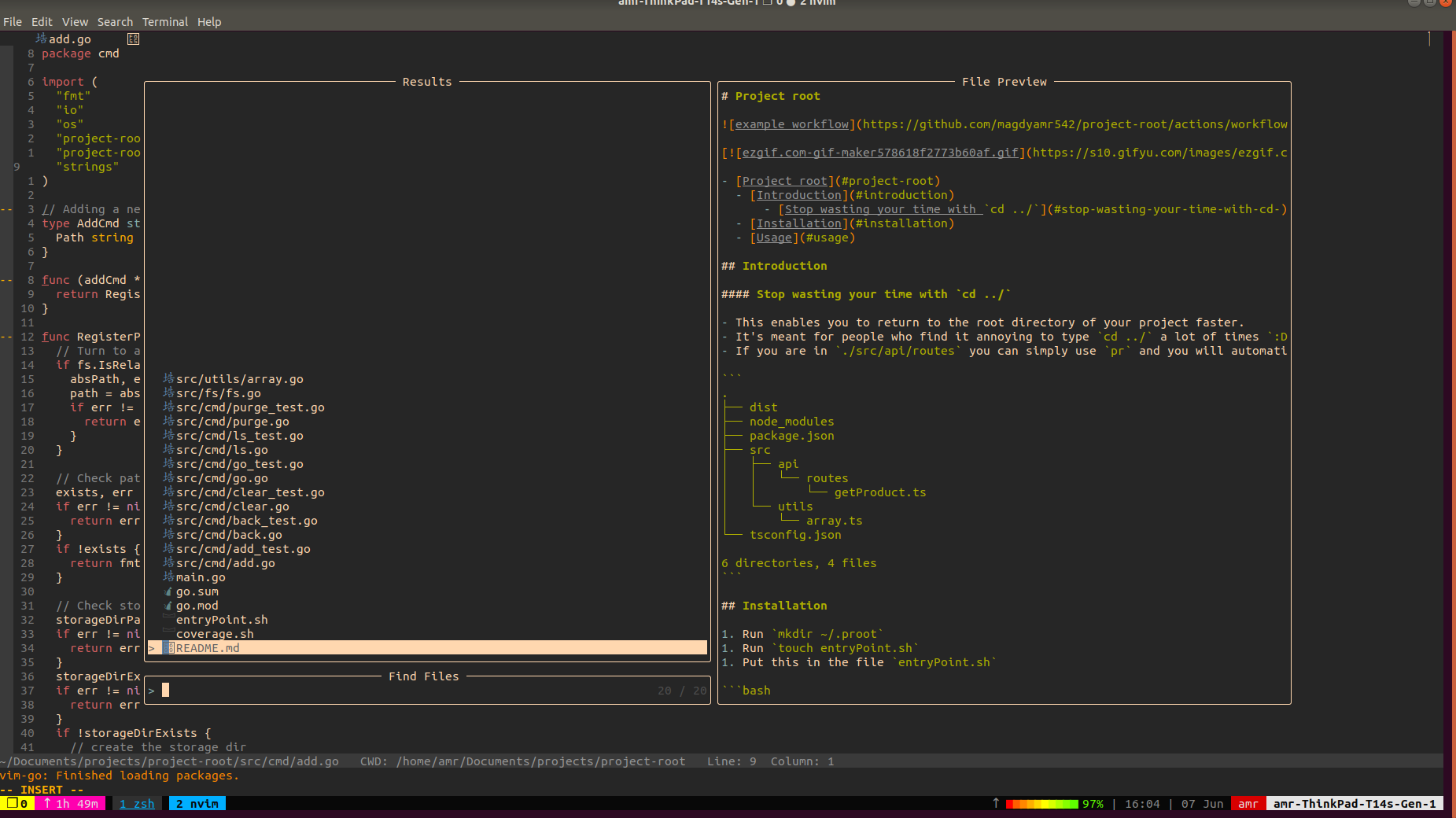This screenshot has width=1456, height=818.
Task: Click the battery level color gradient bar
Action: [1041, 804]
